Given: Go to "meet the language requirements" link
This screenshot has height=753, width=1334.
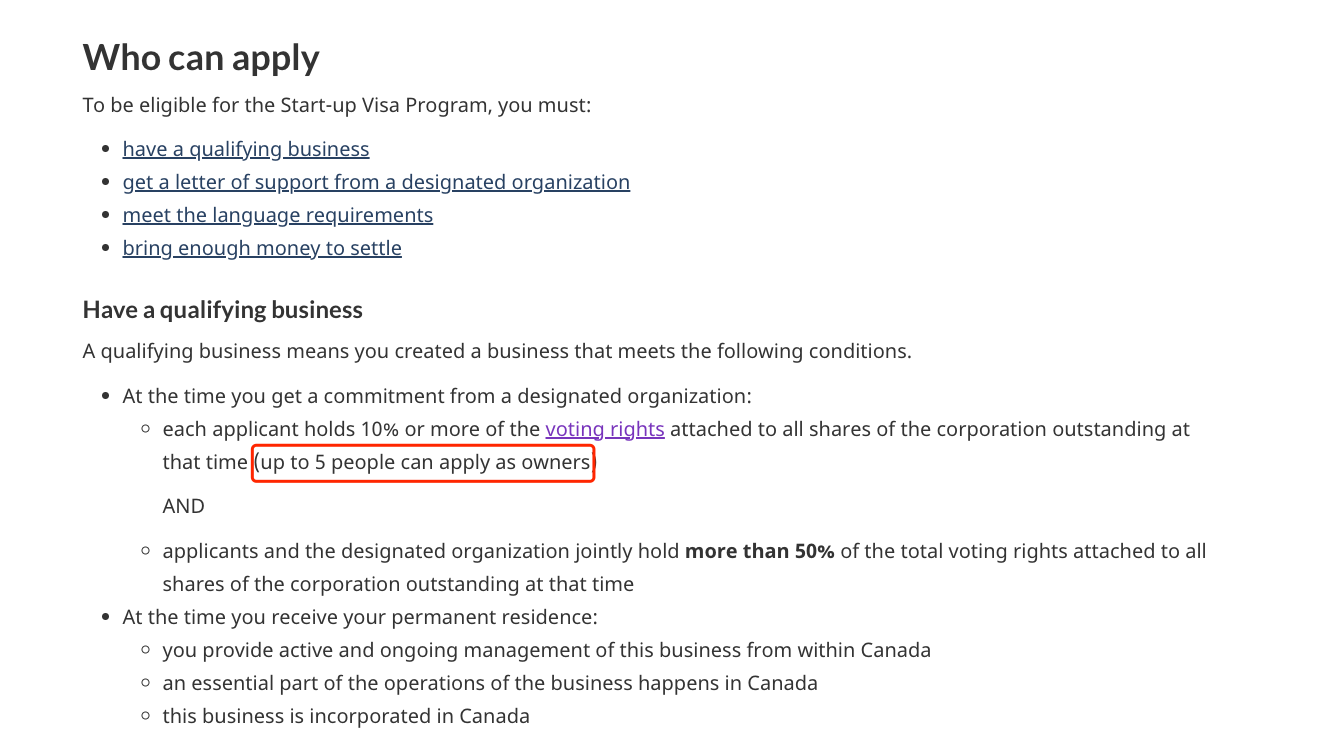Looking at the screenshot, I should click(278, 215).
